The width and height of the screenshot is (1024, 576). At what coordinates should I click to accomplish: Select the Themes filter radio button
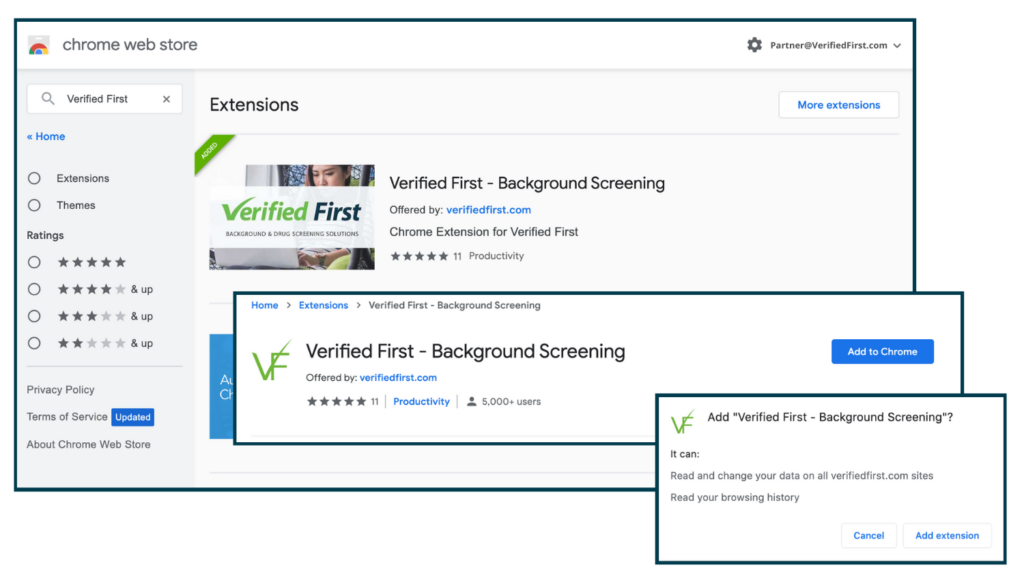(x=34, y=205)
